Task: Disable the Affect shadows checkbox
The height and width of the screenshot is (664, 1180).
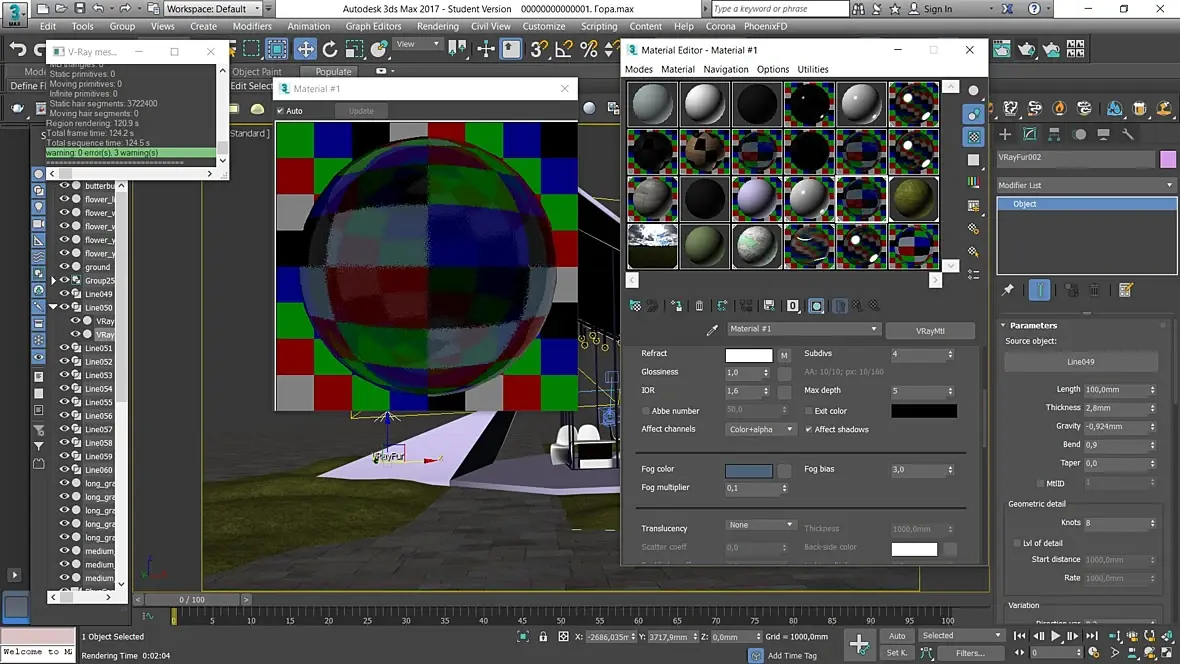Action: click(x=809, y=430)
